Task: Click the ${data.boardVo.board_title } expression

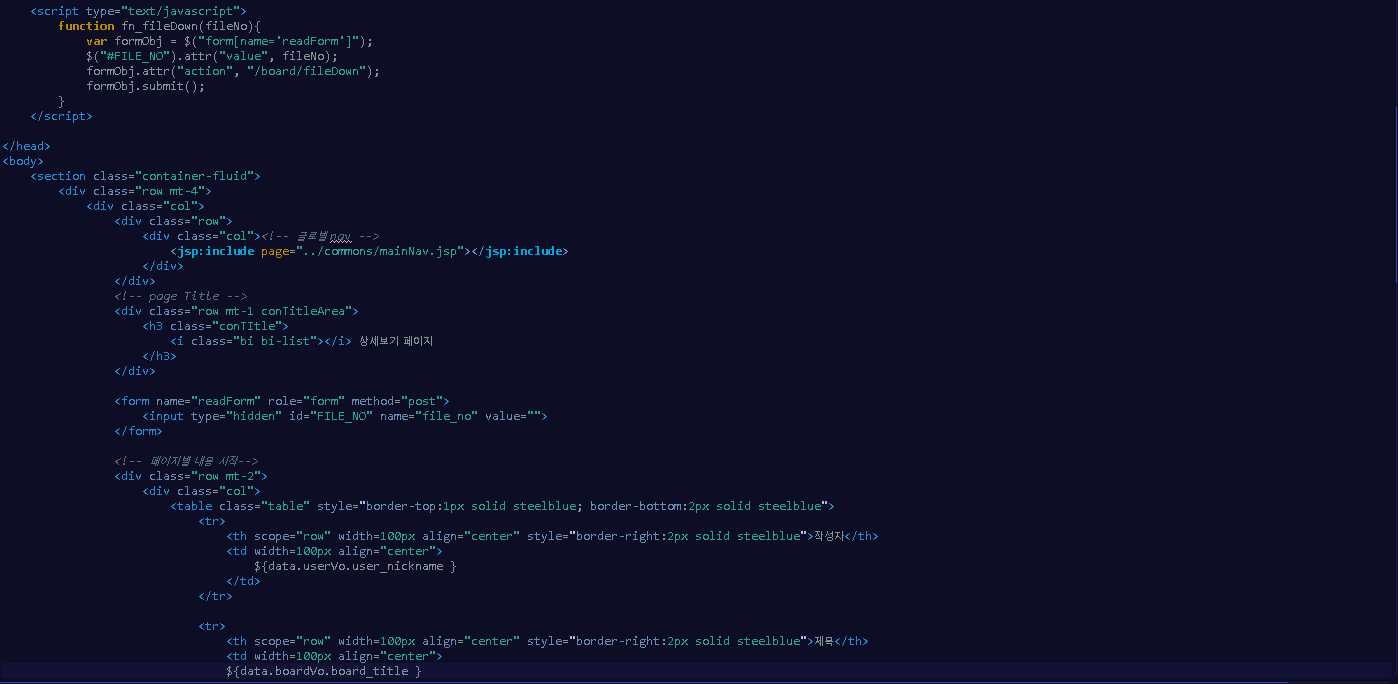Action: tap(324, 671)
